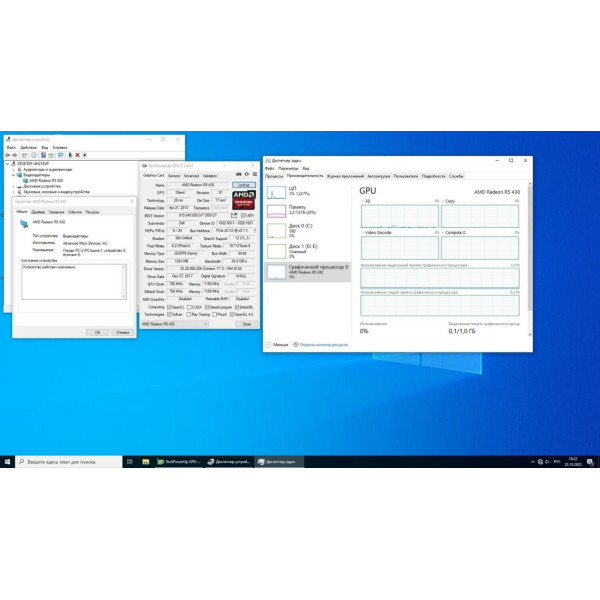Open Resource Monitor link in Task Manager
The height and width of the screenshot is (600, 600).
(x=324, y=345)
